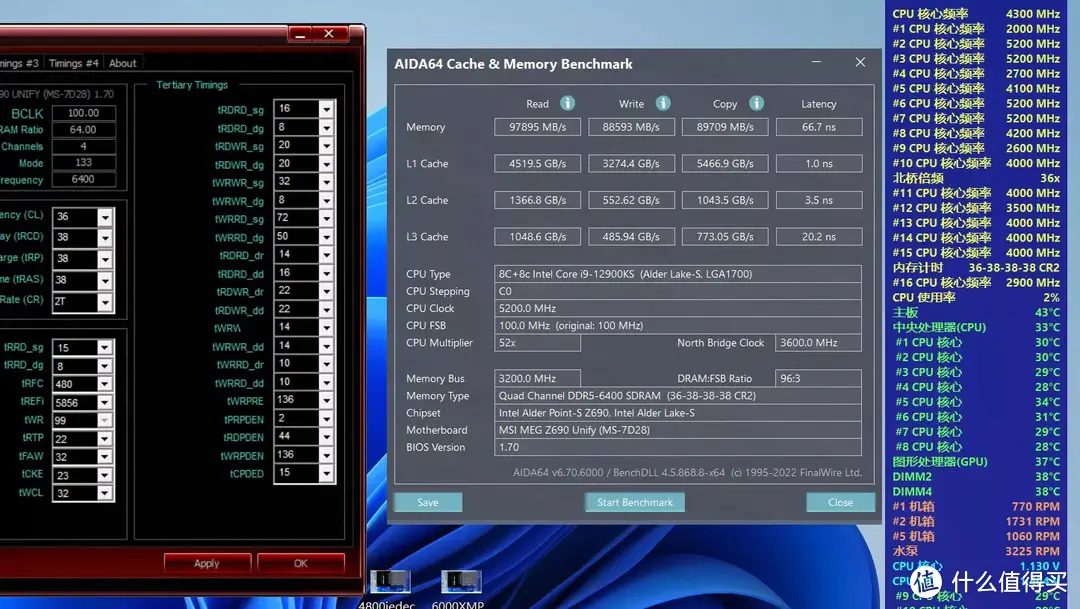Expand the tWRPRE dropdown
This screenshot has height=609, width=1080.
pyautogui.click(x=326, y=400)
